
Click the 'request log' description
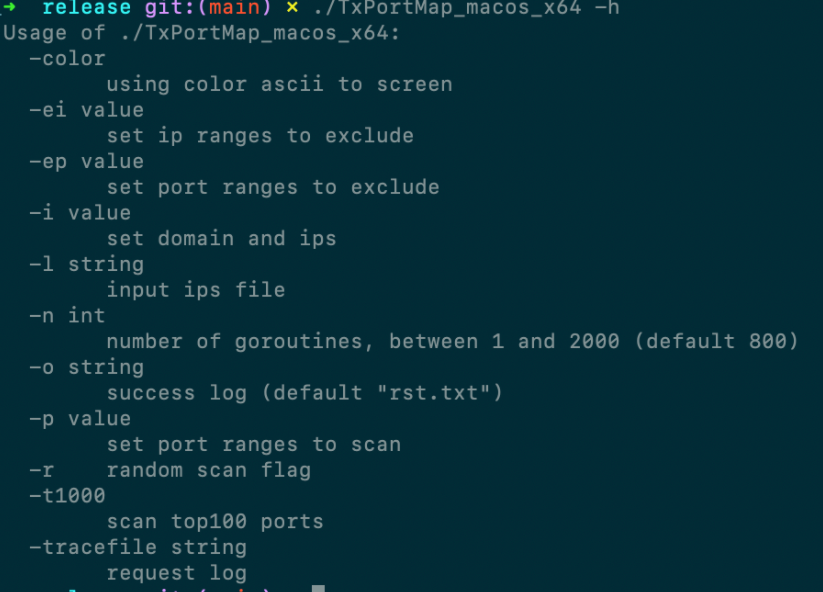(x=177, y=573)
